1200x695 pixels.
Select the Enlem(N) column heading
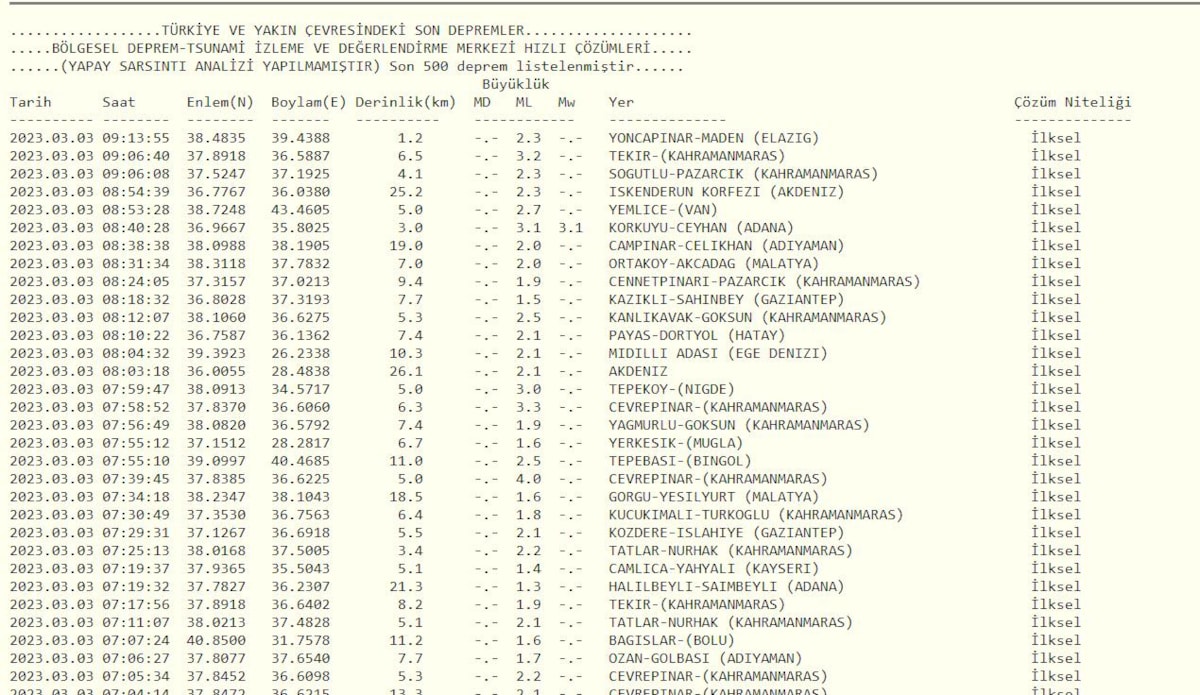tap(220, 102)
